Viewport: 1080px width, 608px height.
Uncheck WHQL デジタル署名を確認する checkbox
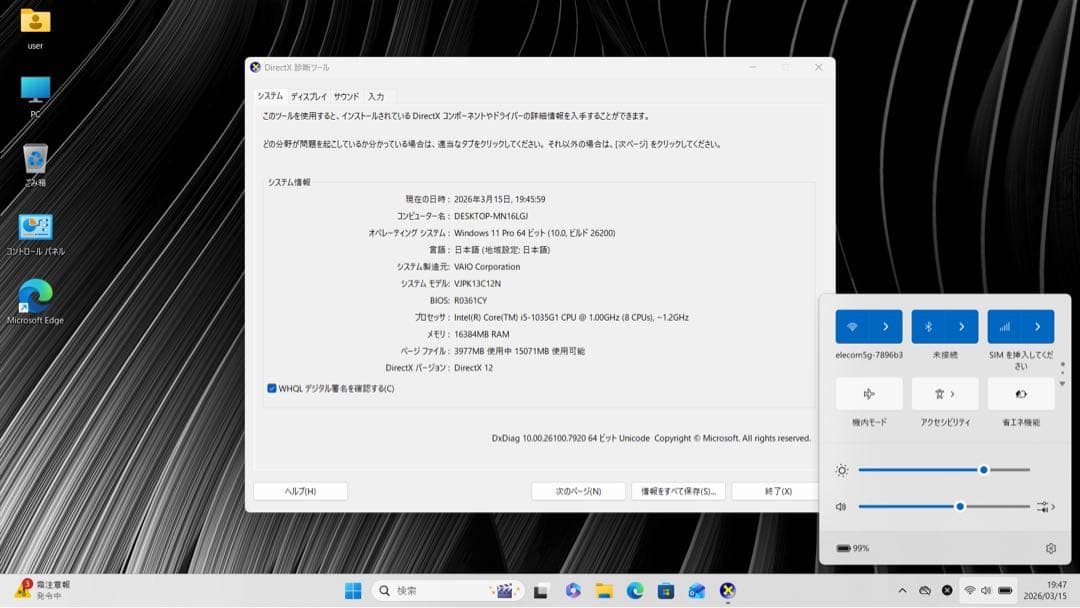(271, 388)
